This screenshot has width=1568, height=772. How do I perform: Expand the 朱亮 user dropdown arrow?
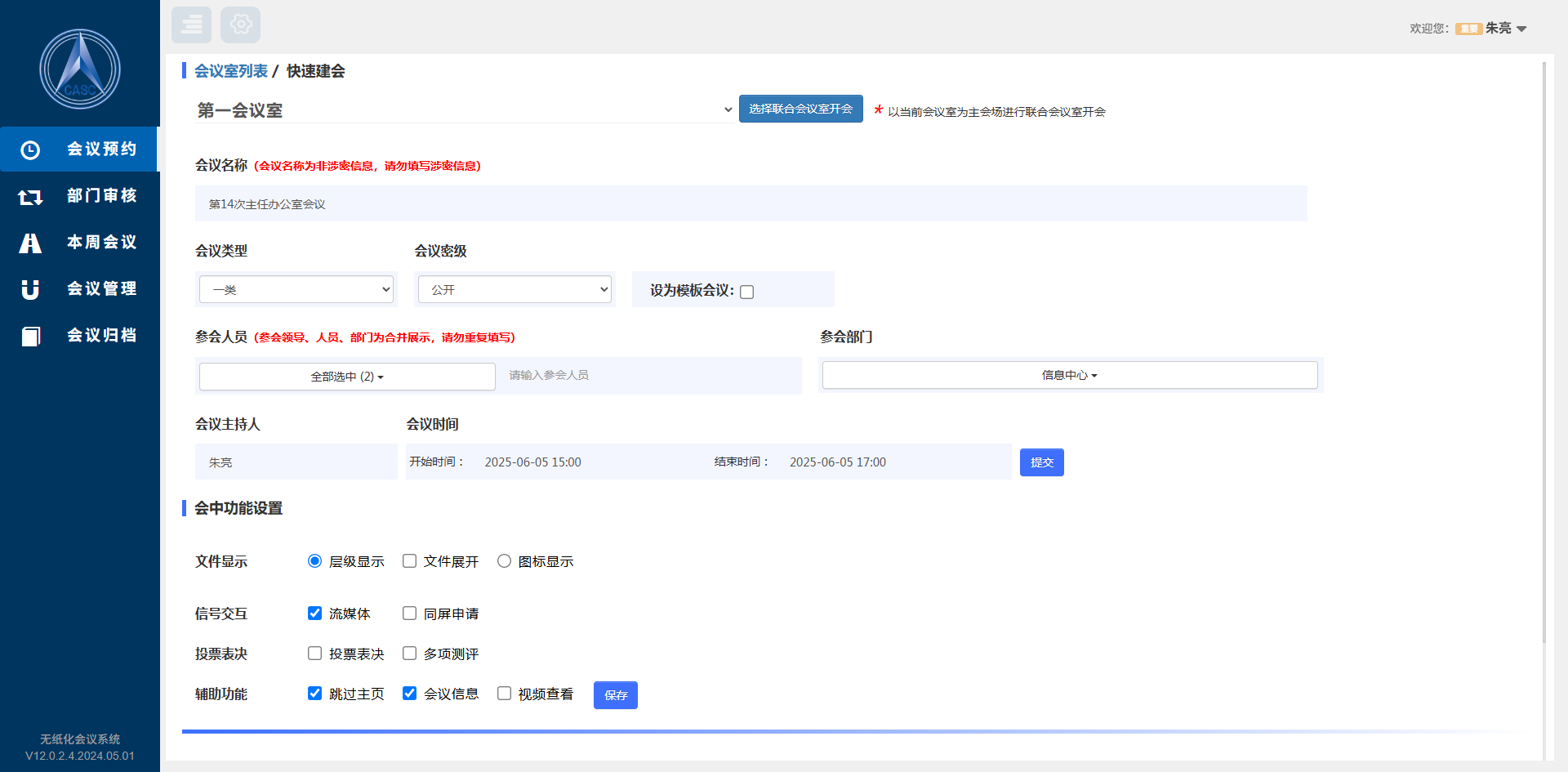tap(1521, 29)
